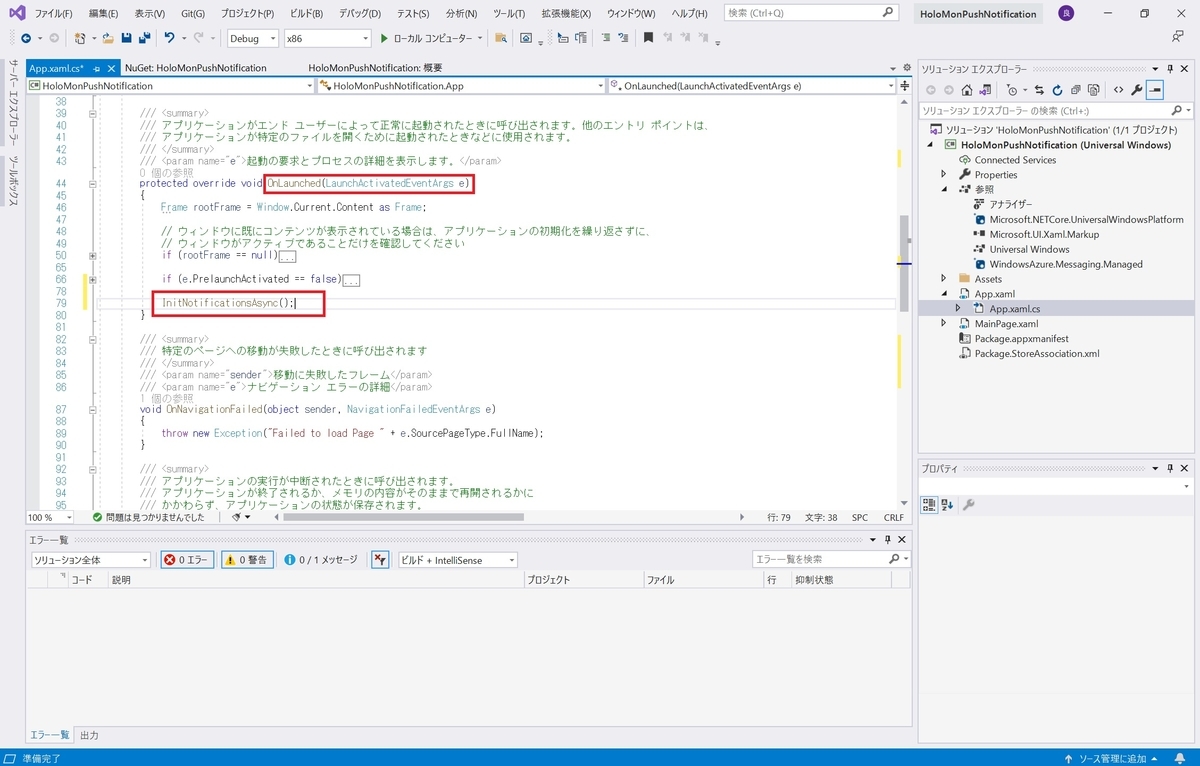
Task: Click the Alphabetical sort icon in Properties panel
Action: [947, 505]
